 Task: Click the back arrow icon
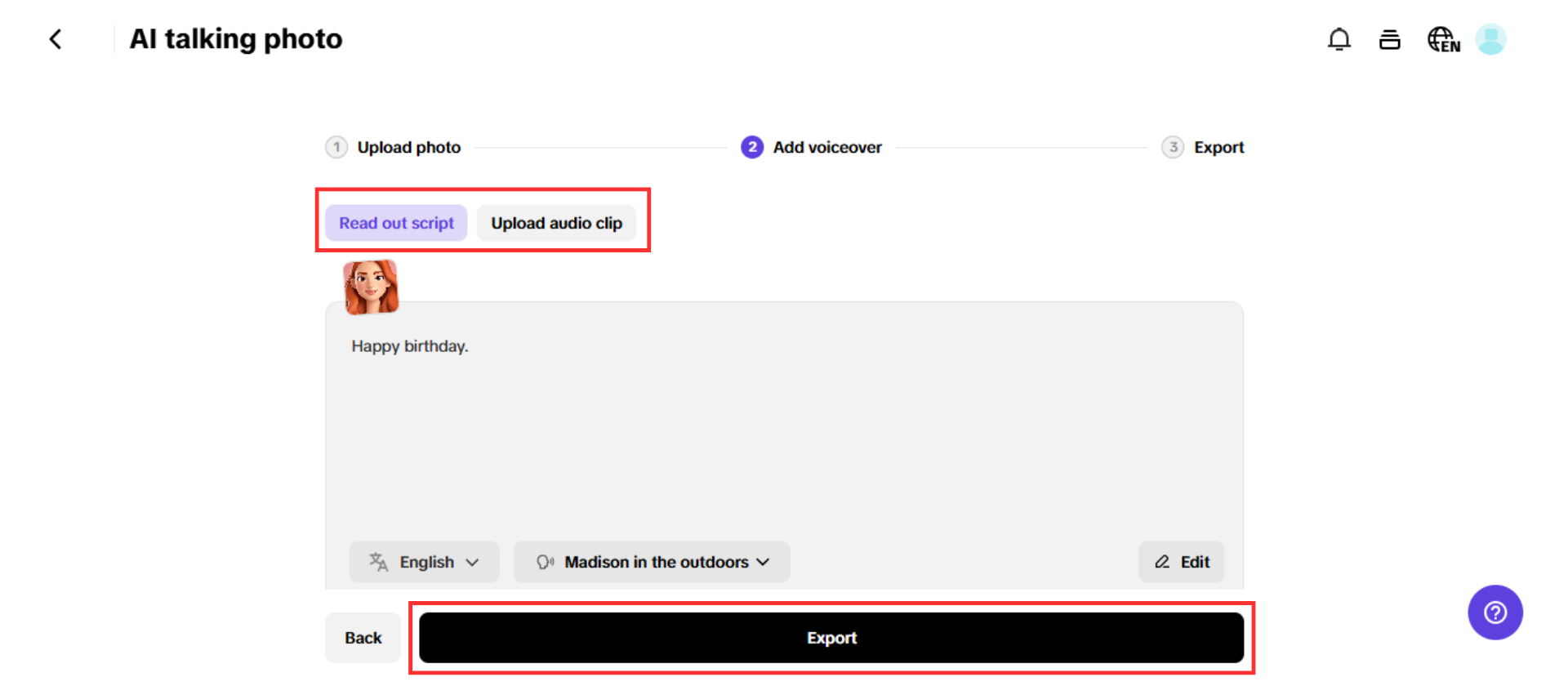(56, 39)
